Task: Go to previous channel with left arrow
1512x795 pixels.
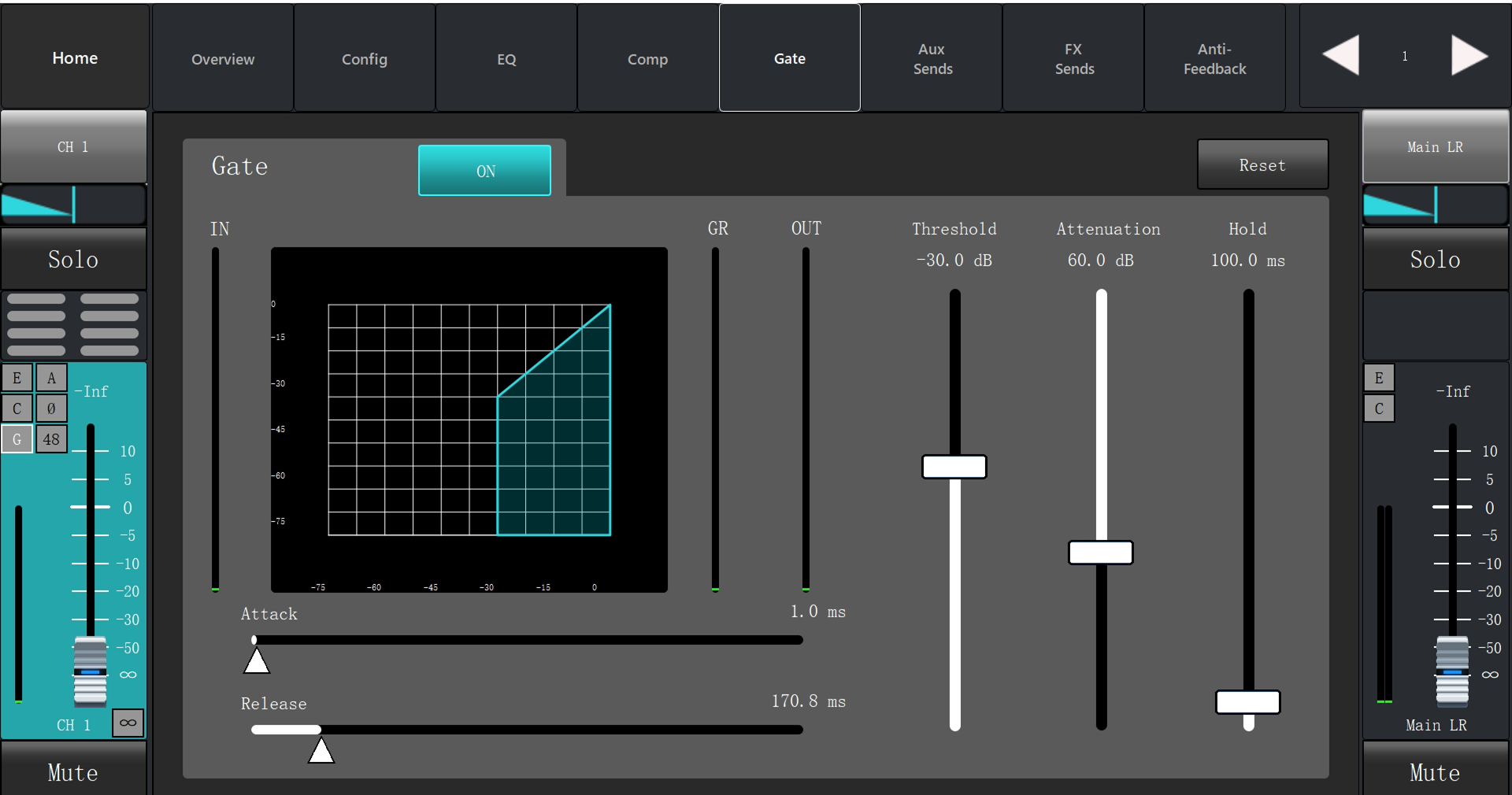Action: click(x=1340, y=56)
